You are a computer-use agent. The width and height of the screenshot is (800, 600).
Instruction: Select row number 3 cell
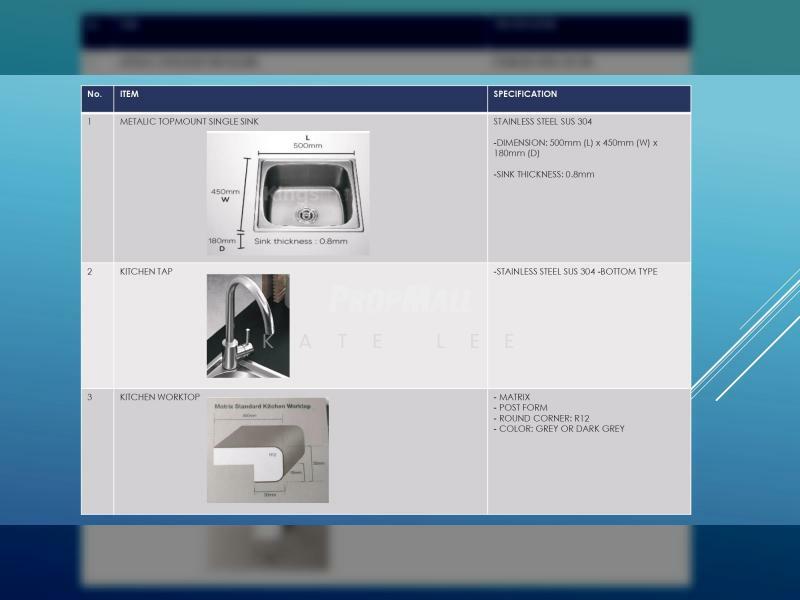click(x=90, y=398)
